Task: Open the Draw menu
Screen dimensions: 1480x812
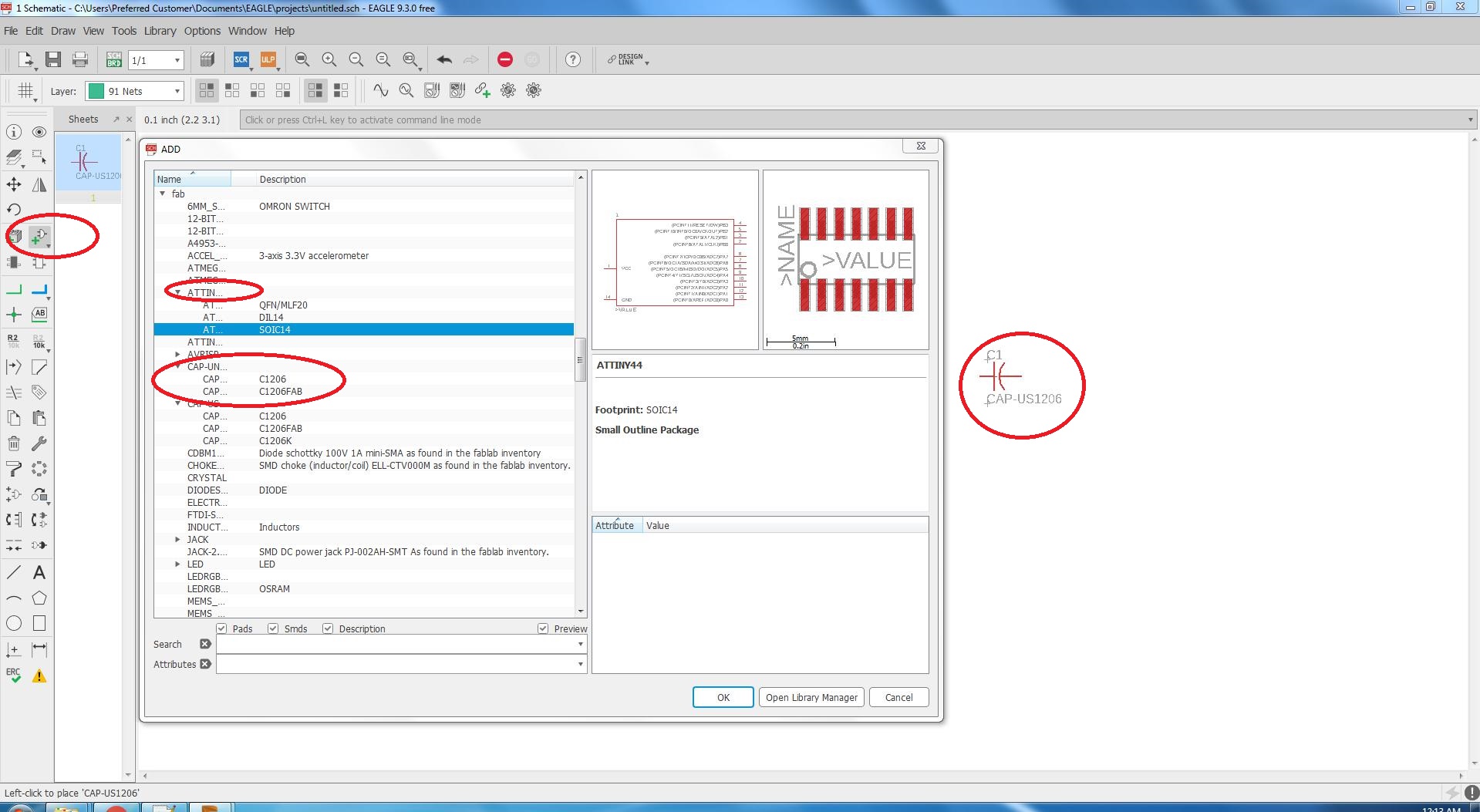Action: (x=63, y=31)
